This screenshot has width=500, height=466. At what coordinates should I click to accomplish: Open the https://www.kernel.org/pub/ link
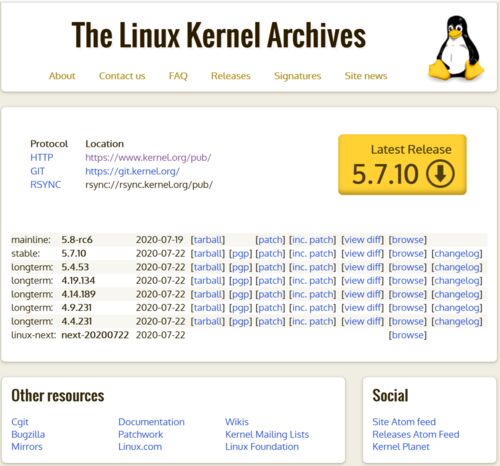148,157
